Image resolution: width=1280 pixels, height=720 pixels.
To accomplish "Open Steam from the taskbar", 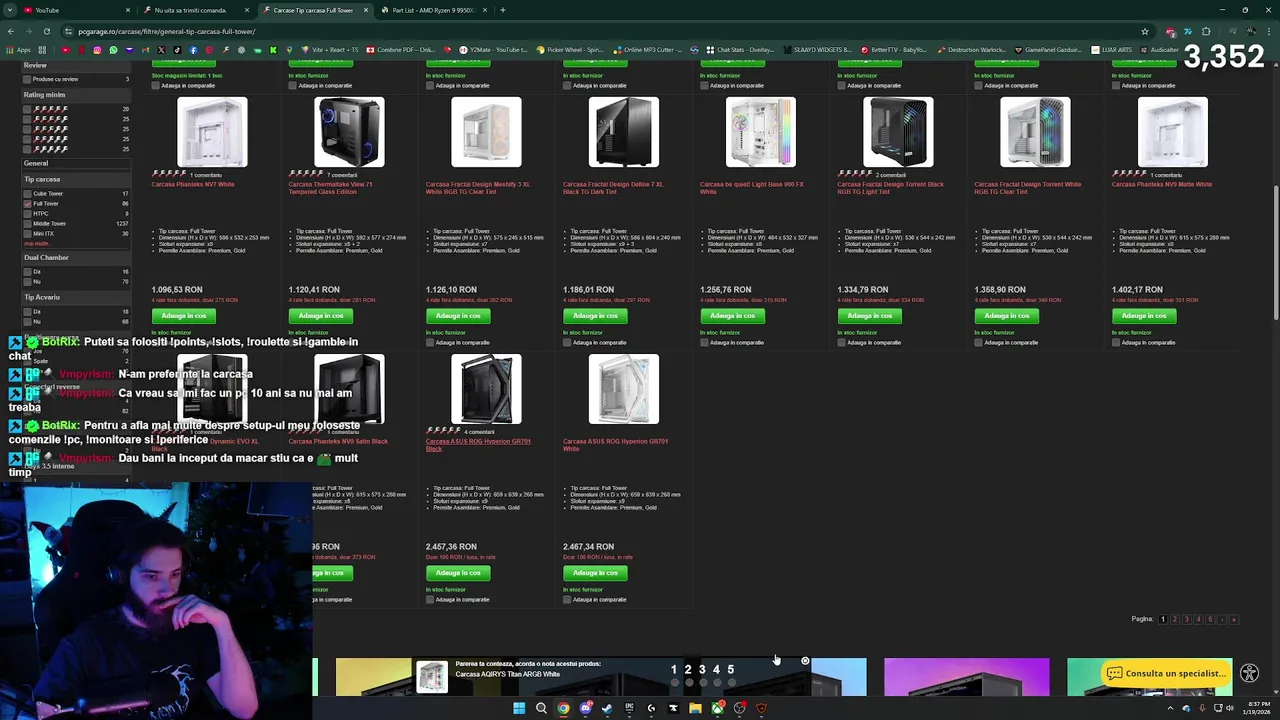I will [607, 708].
